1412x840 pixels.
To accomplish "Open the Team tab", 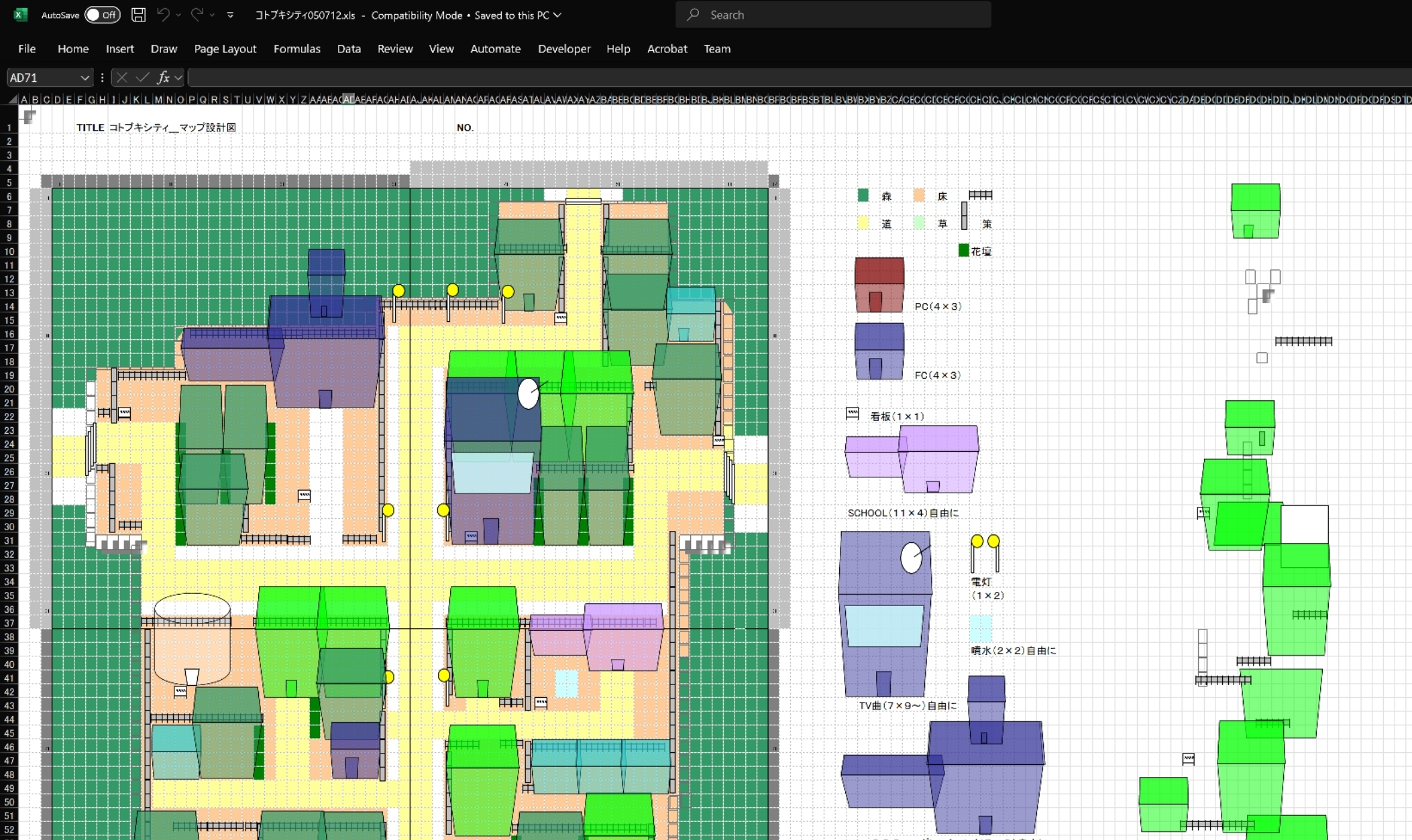I will coord(717,48).
